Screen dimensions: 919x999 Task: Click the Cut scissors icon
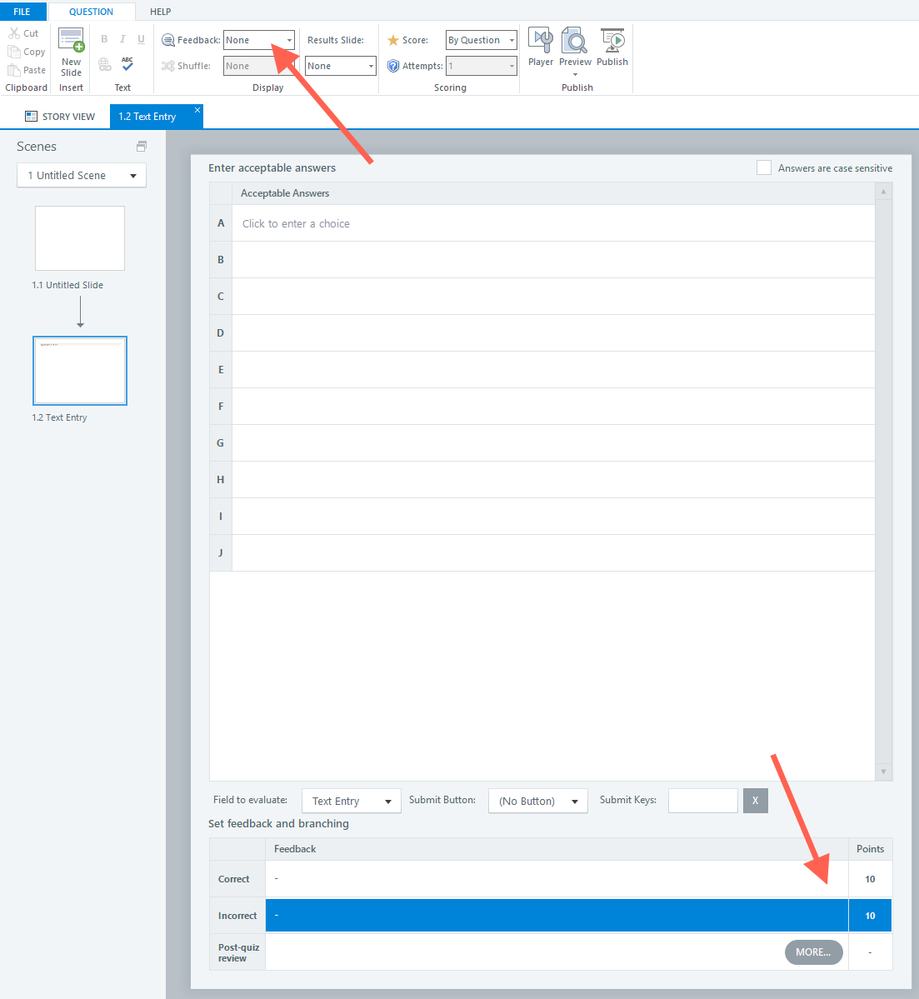tap(14, 33)
